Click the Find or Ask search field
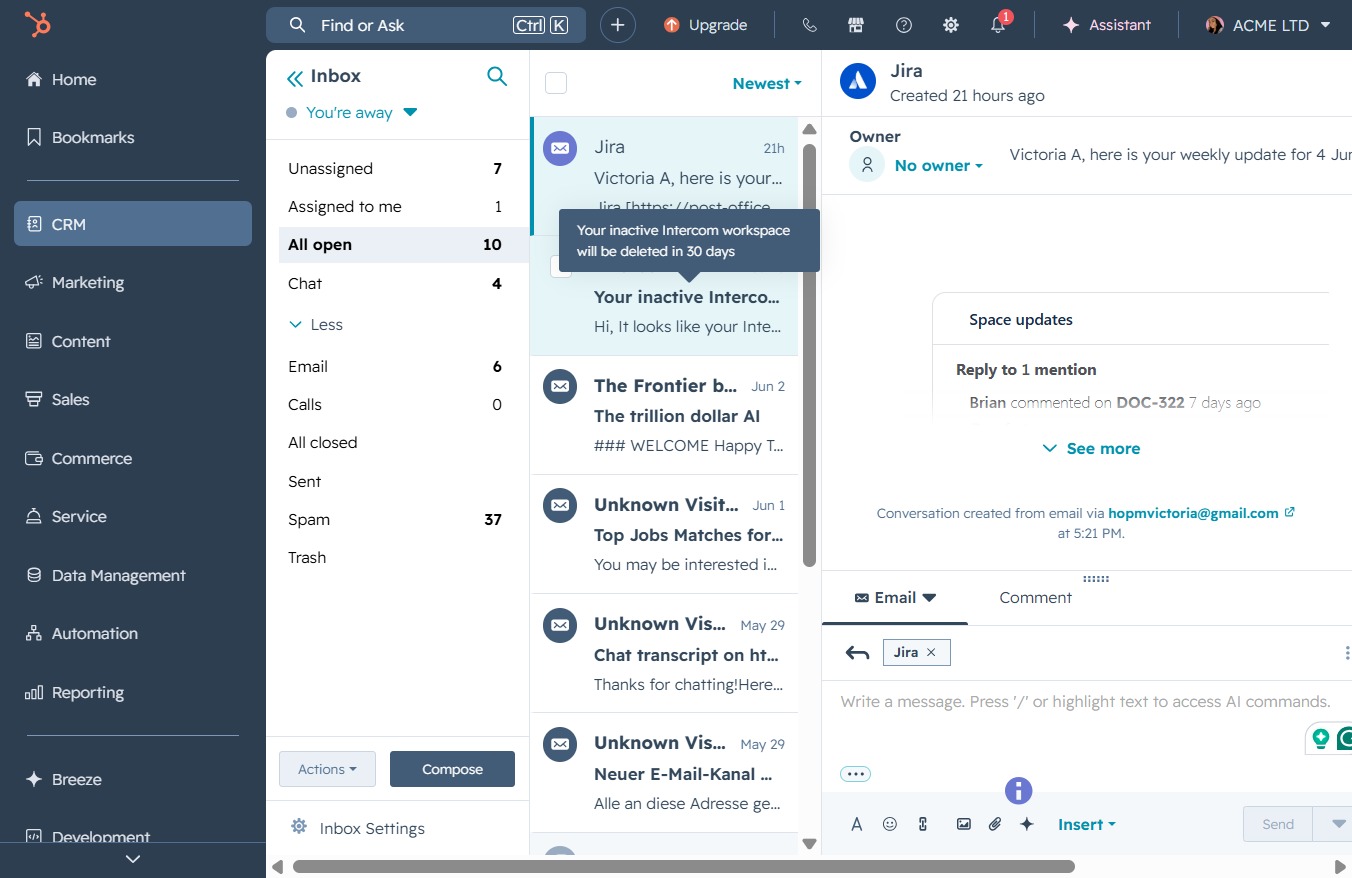1352x878 pixels. pyautogui.click(x=426, y=25)
